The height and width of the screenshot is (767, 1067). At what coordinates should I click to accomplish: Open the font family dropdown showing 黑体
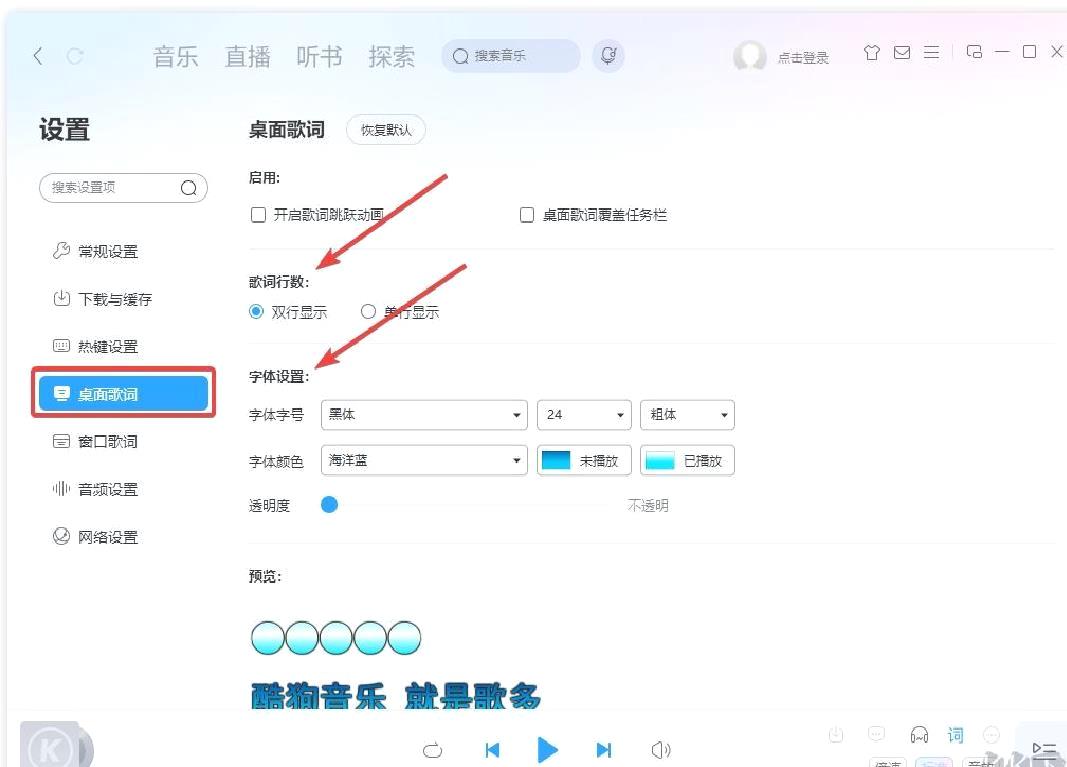pos(424,415)
